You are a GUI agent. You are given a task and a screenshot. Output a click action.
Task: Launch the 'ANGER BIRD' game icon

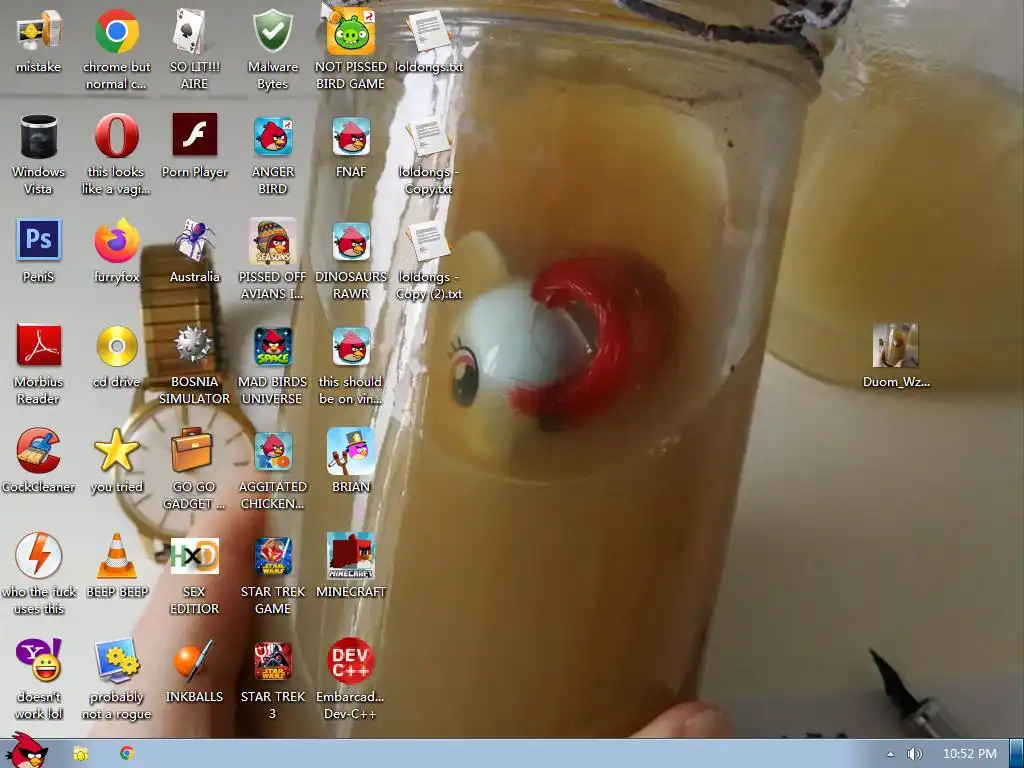point(272,136)
